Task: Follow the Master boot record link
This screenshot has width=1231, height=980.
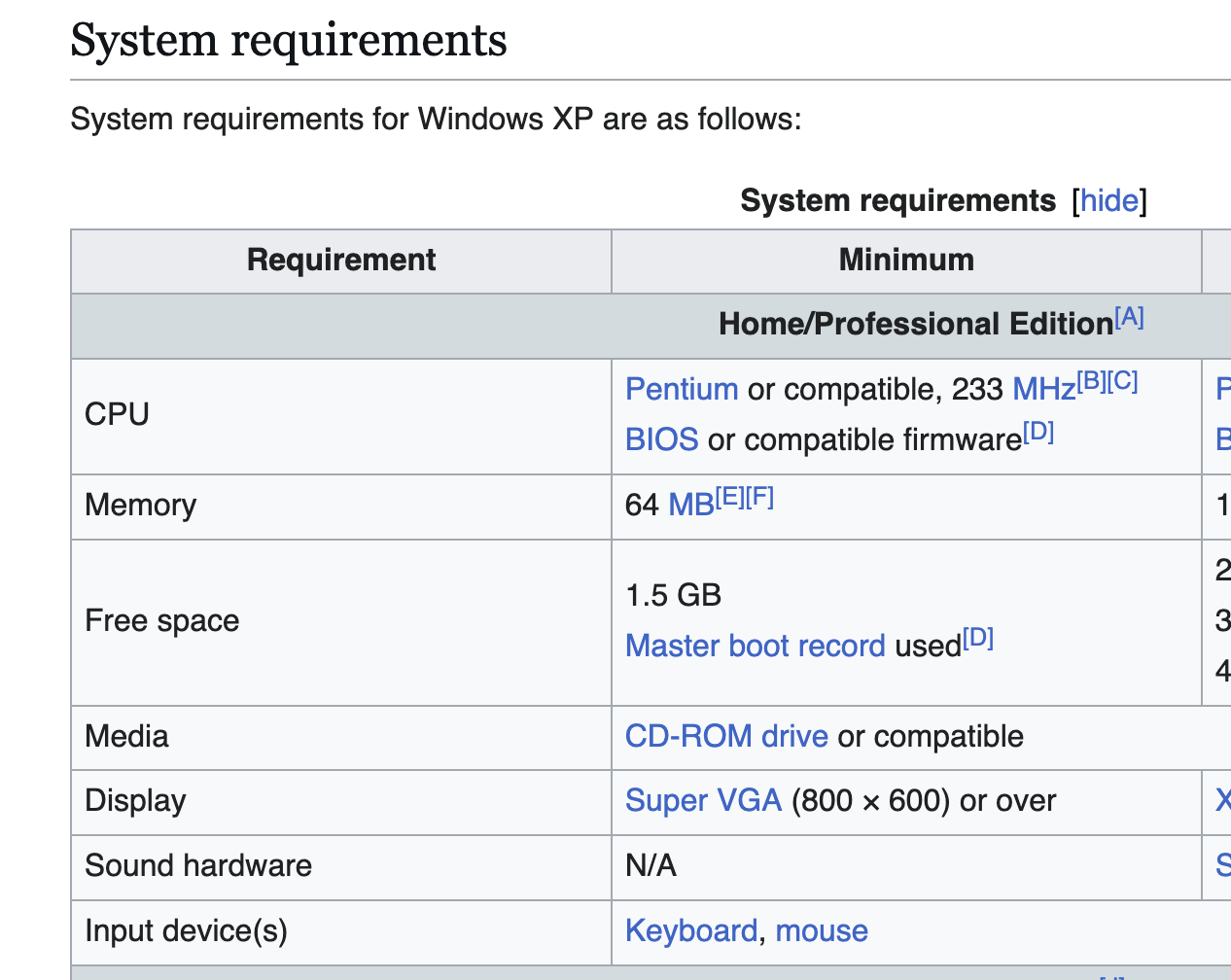Action: 755,646
